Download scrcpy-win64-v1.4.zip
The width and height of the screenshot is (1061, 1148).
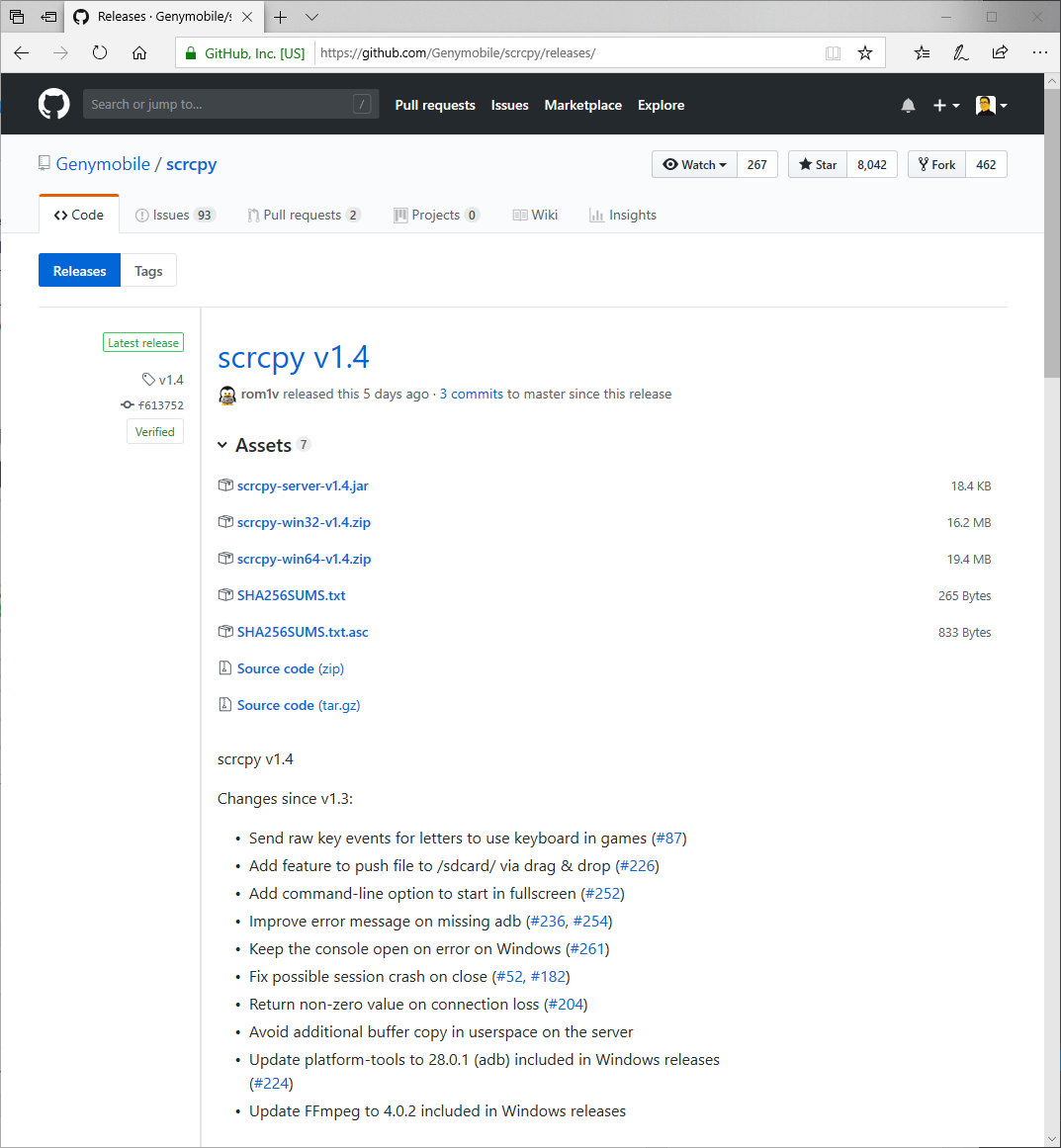(x=304, y=560)
